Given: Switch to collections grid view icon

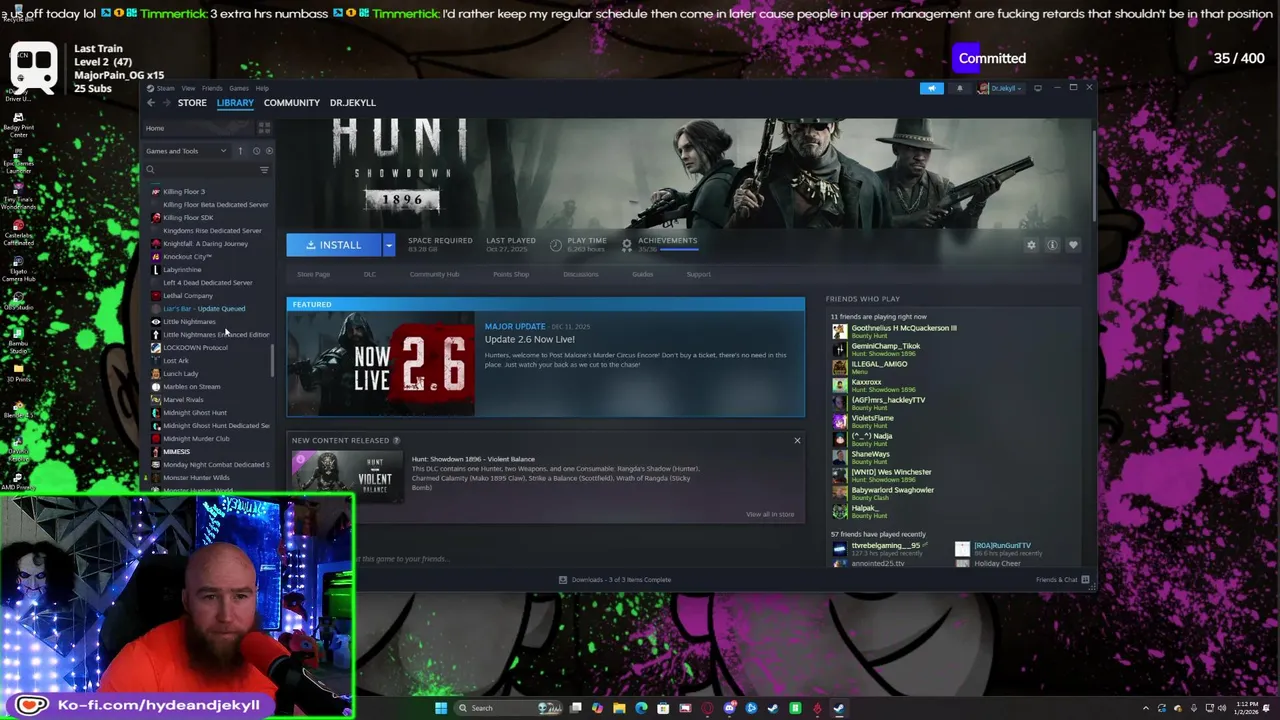Looking at the screenshot, I should click(264, 128).
